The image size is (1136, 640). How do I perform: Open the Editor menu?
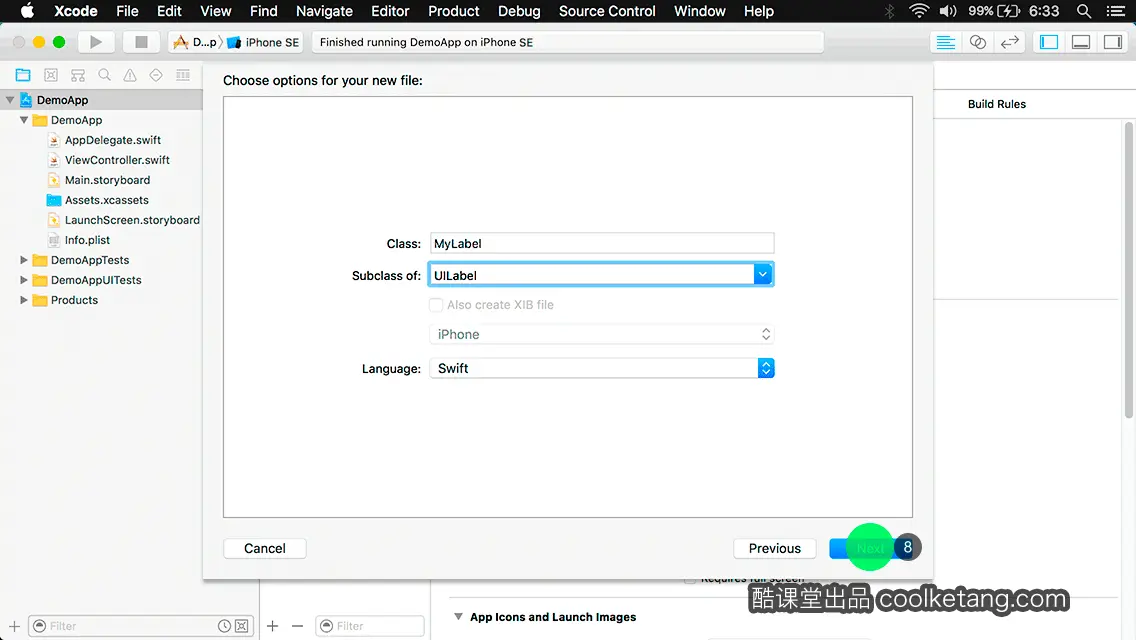[390, 11]
